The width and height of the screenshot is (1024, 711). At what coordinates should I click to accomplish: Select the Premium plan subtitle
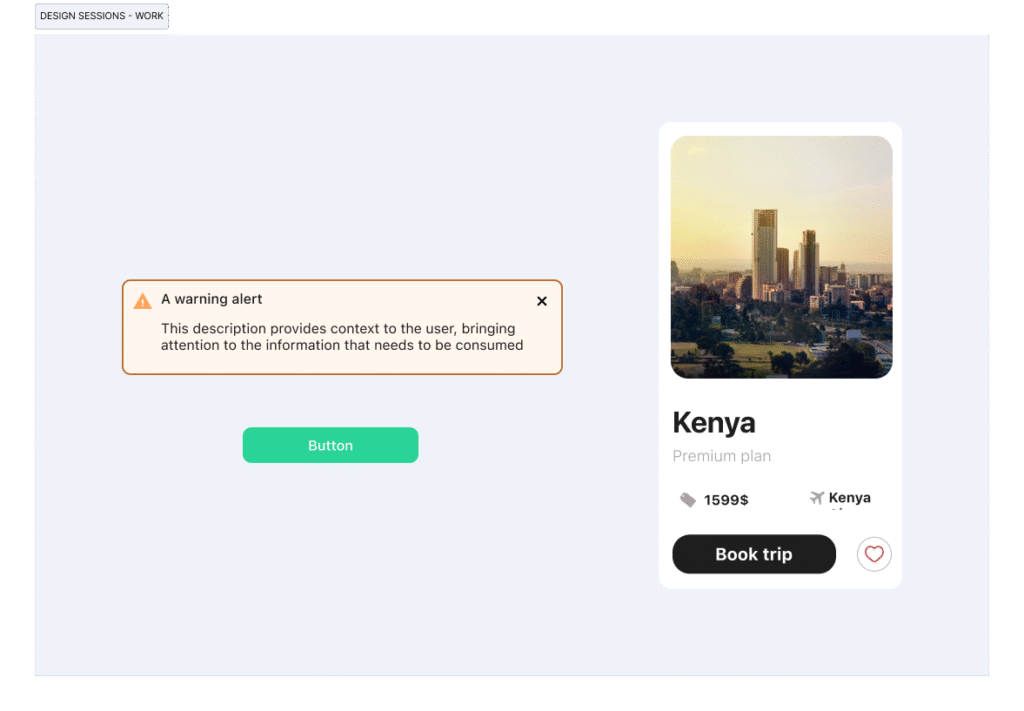pos(721,456)
